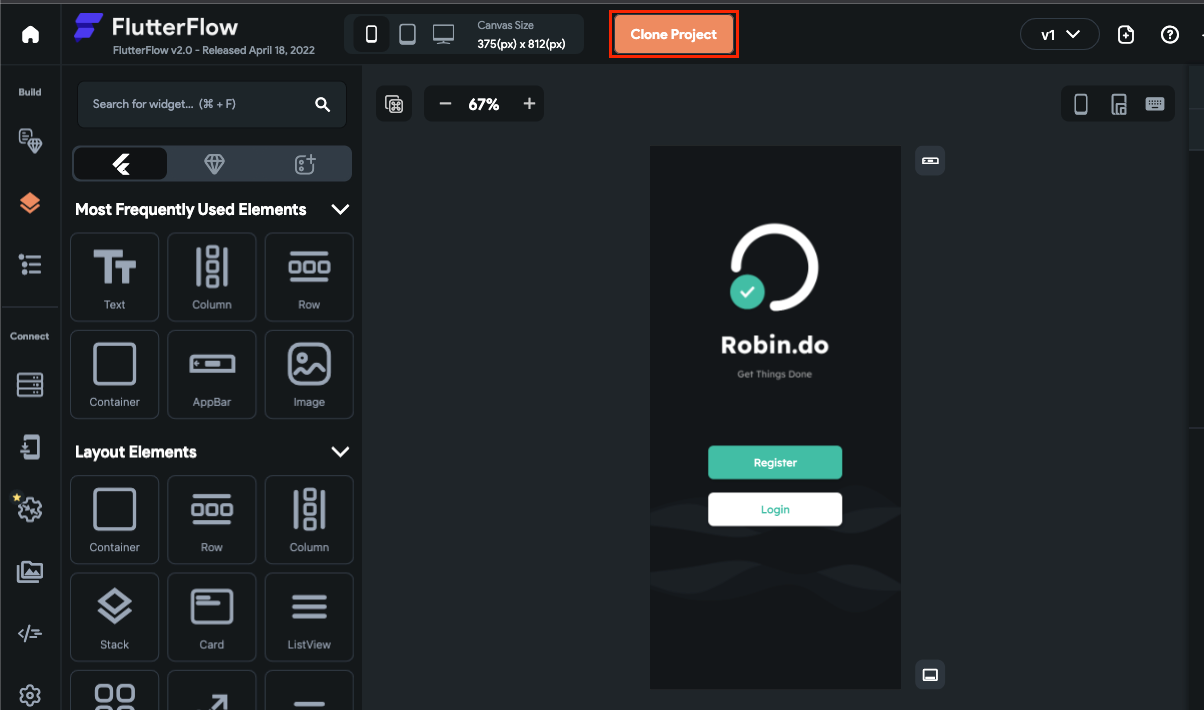1204x710 pixels.
Task: Open the Custom Code sidebar icon
Action: coord(30,633)
